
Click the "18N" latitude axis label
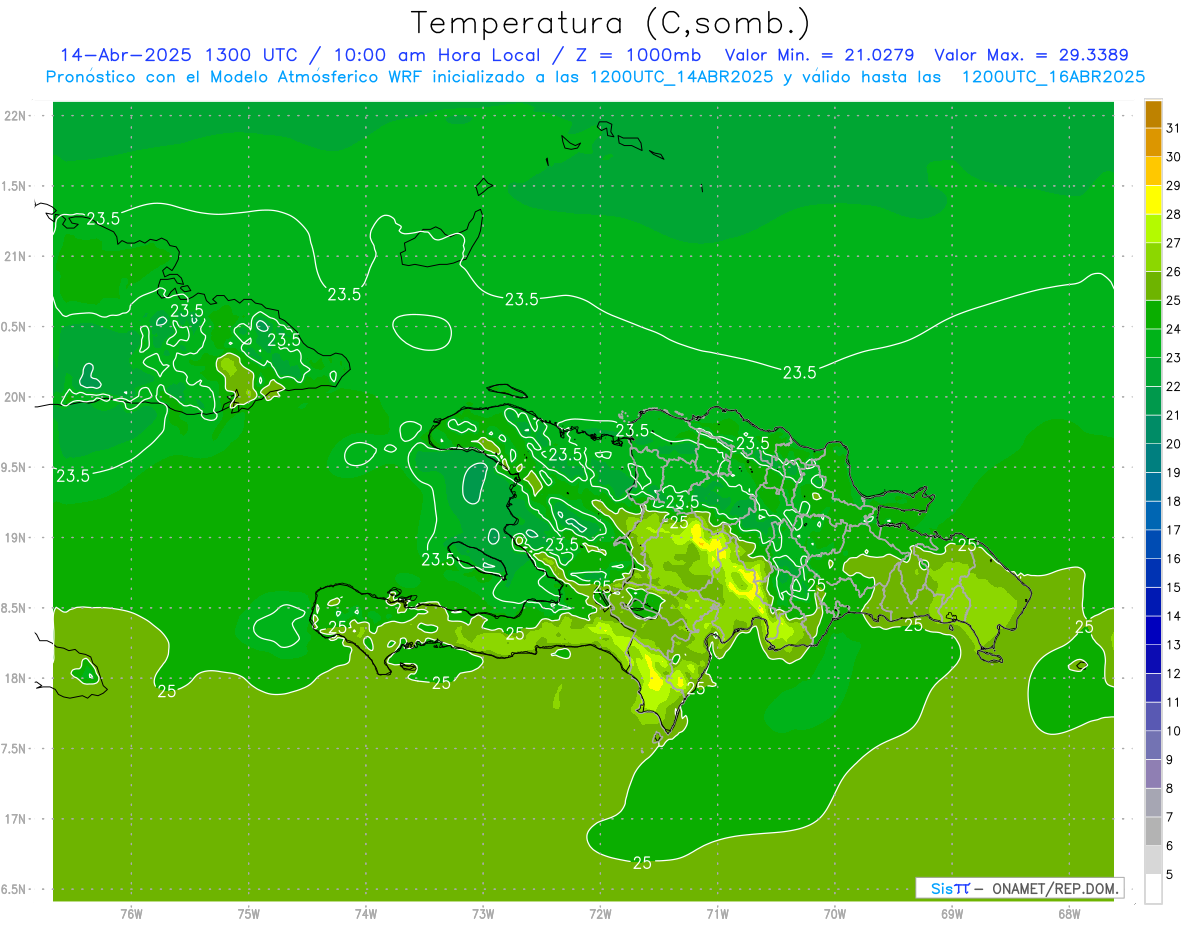[x=14, y=679]
